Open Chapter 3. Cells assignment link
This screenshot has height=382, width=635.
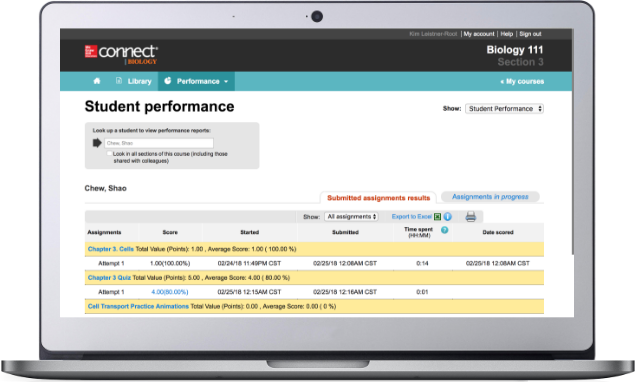pyautogui.click(x=111, y=249)
